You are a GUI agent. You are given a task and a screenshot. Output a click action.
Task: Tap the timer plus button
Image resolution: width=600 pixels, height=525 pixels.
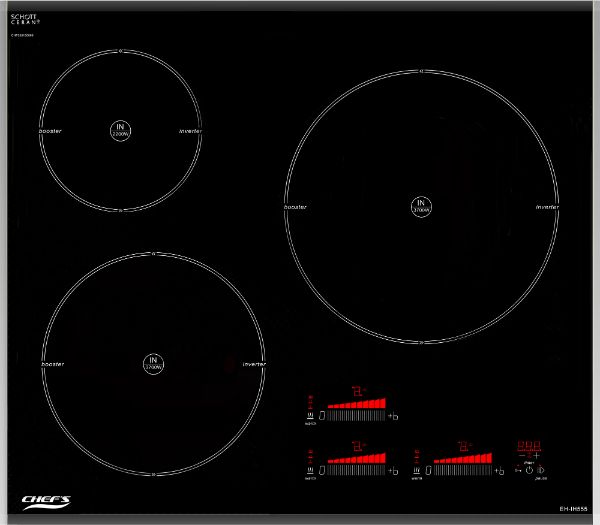(x=537, y=456)
